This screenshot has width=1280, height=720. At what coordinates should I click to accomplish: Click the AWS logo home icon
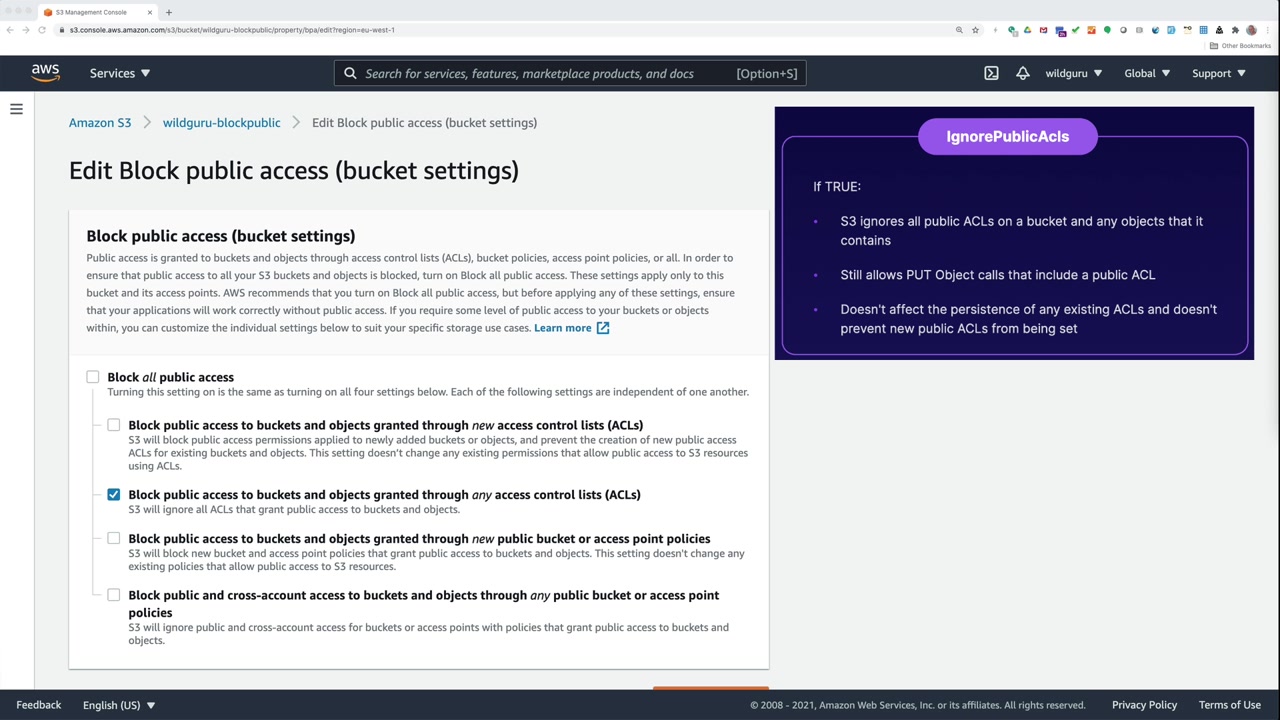(45, 73)
